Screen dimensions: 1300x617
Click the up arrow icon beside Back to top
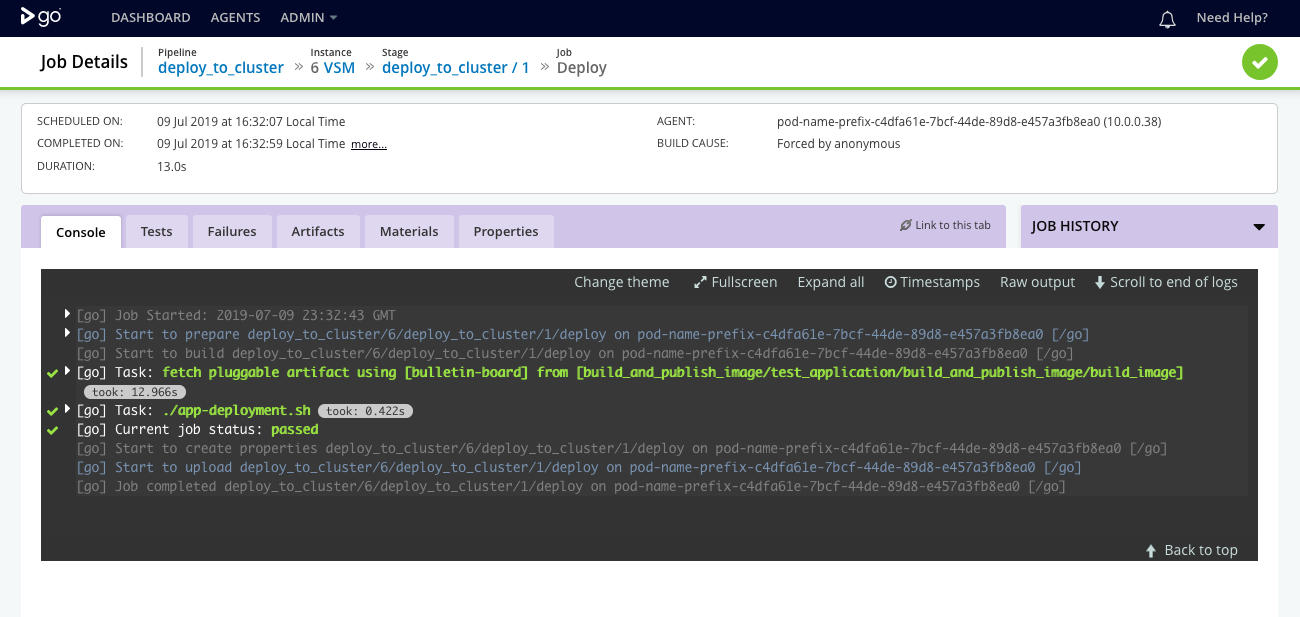(x=1152, y=550)
